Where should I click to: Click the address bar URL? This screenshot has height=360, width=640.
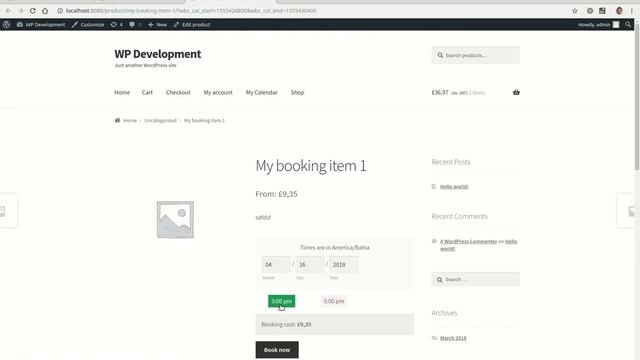pos(191,11)
